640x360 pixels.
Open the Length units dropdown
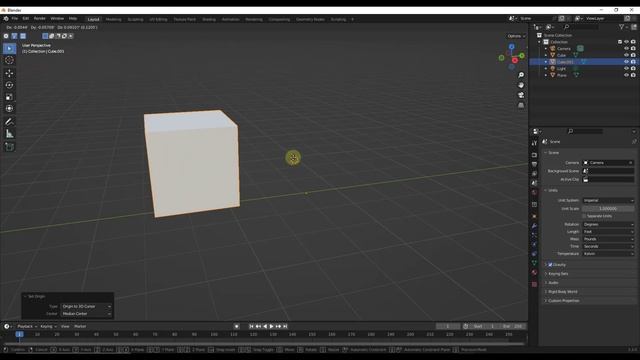point(608,232)
